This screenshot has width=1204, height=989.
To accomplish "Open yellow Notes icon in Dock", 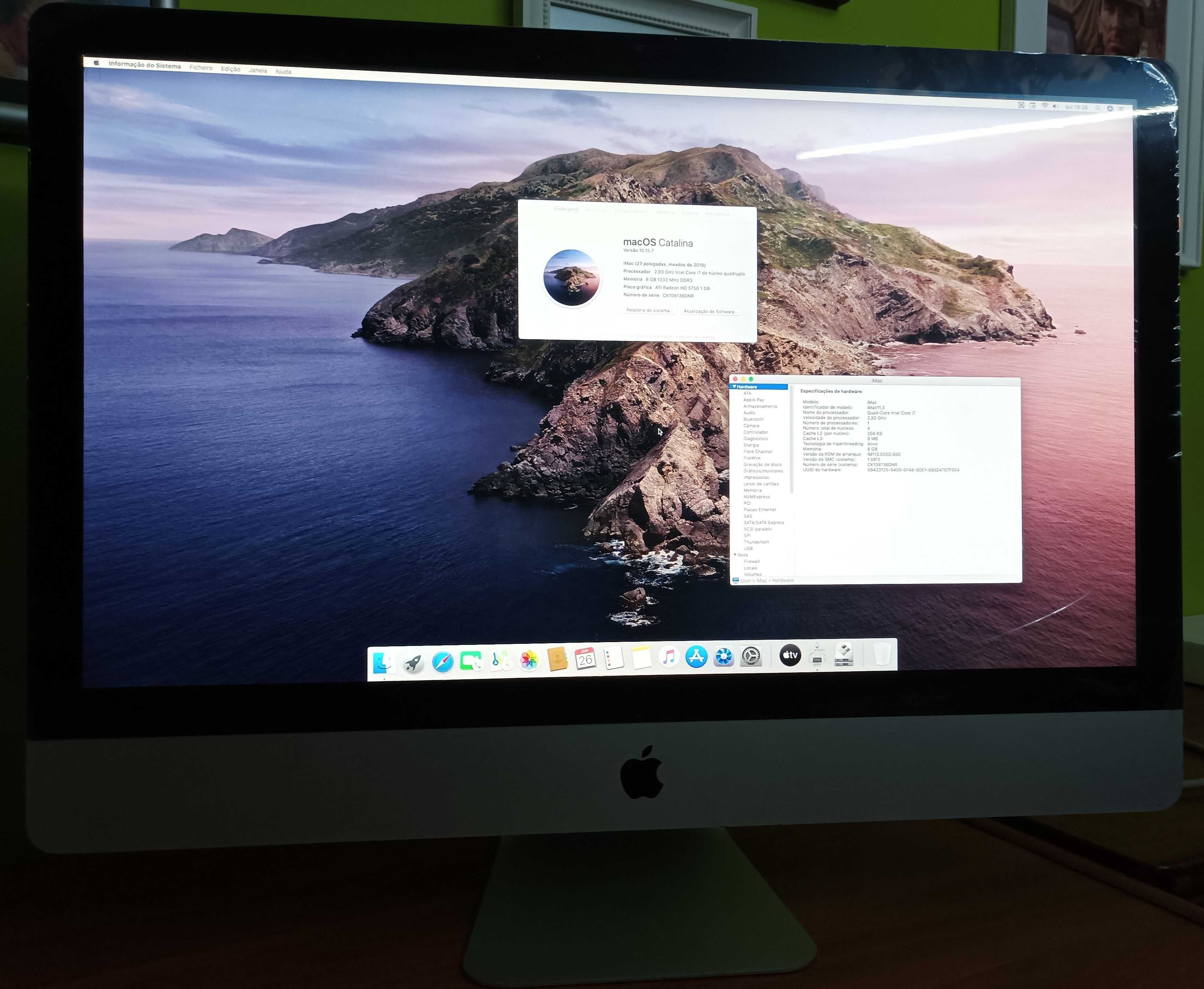I will [641, 657].
